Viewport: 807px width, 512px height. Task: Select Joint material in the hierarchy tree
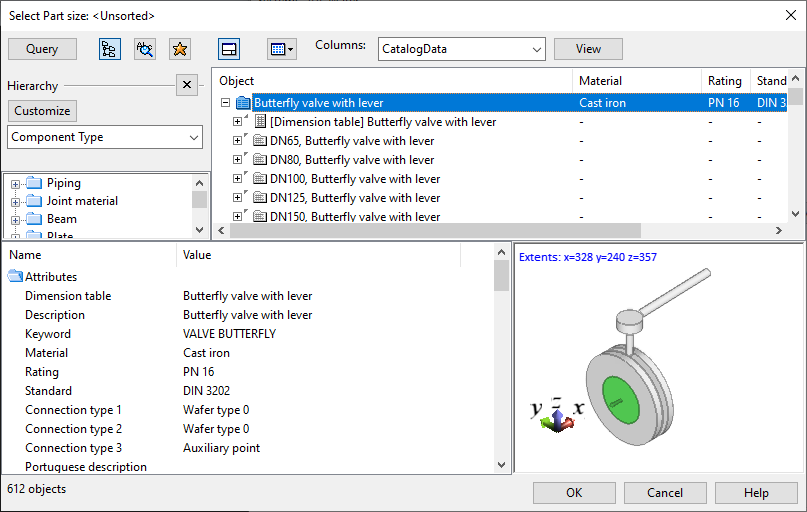click(x=82, y=201)
